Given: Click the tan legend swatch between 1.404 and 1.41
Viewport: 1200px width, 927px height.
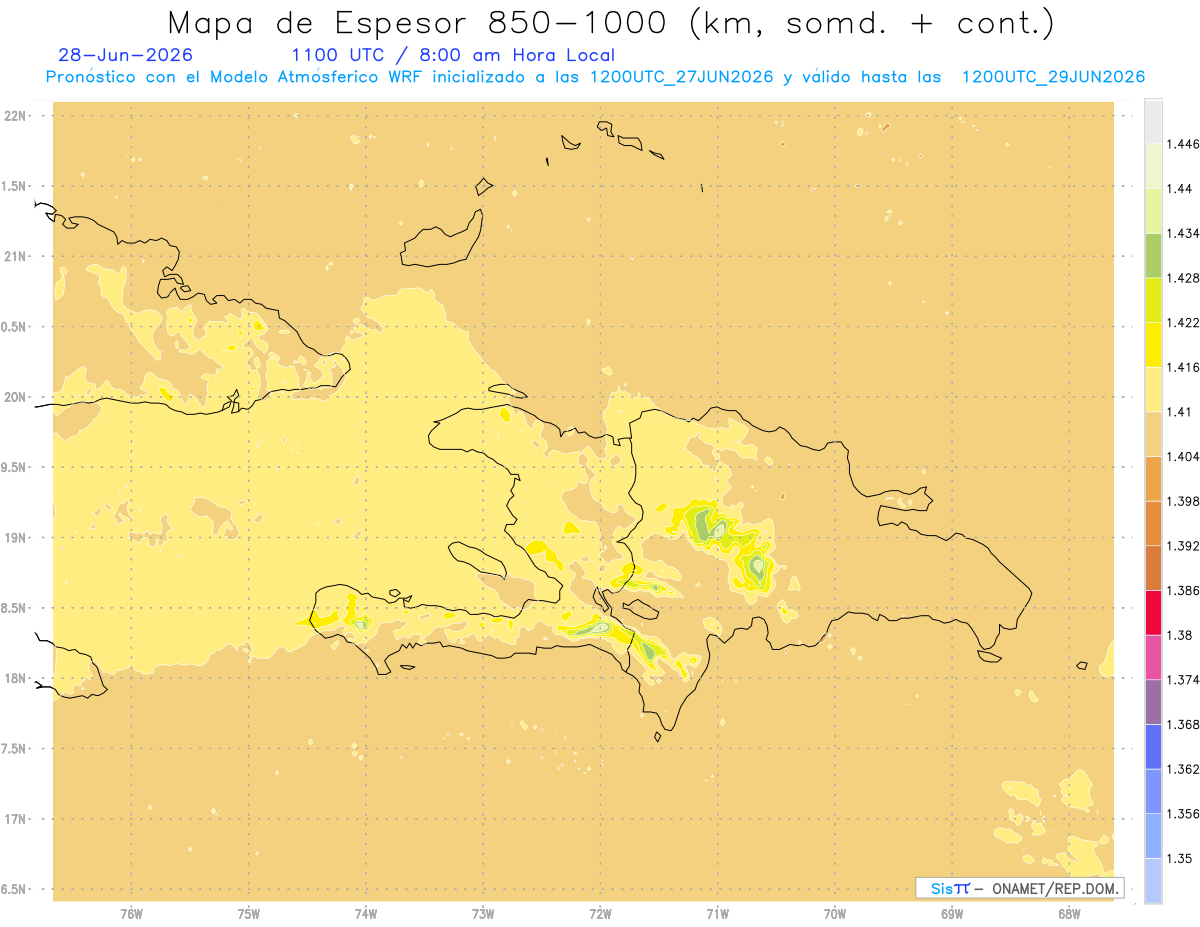Looking at the screenshot, I should 1153,434.
